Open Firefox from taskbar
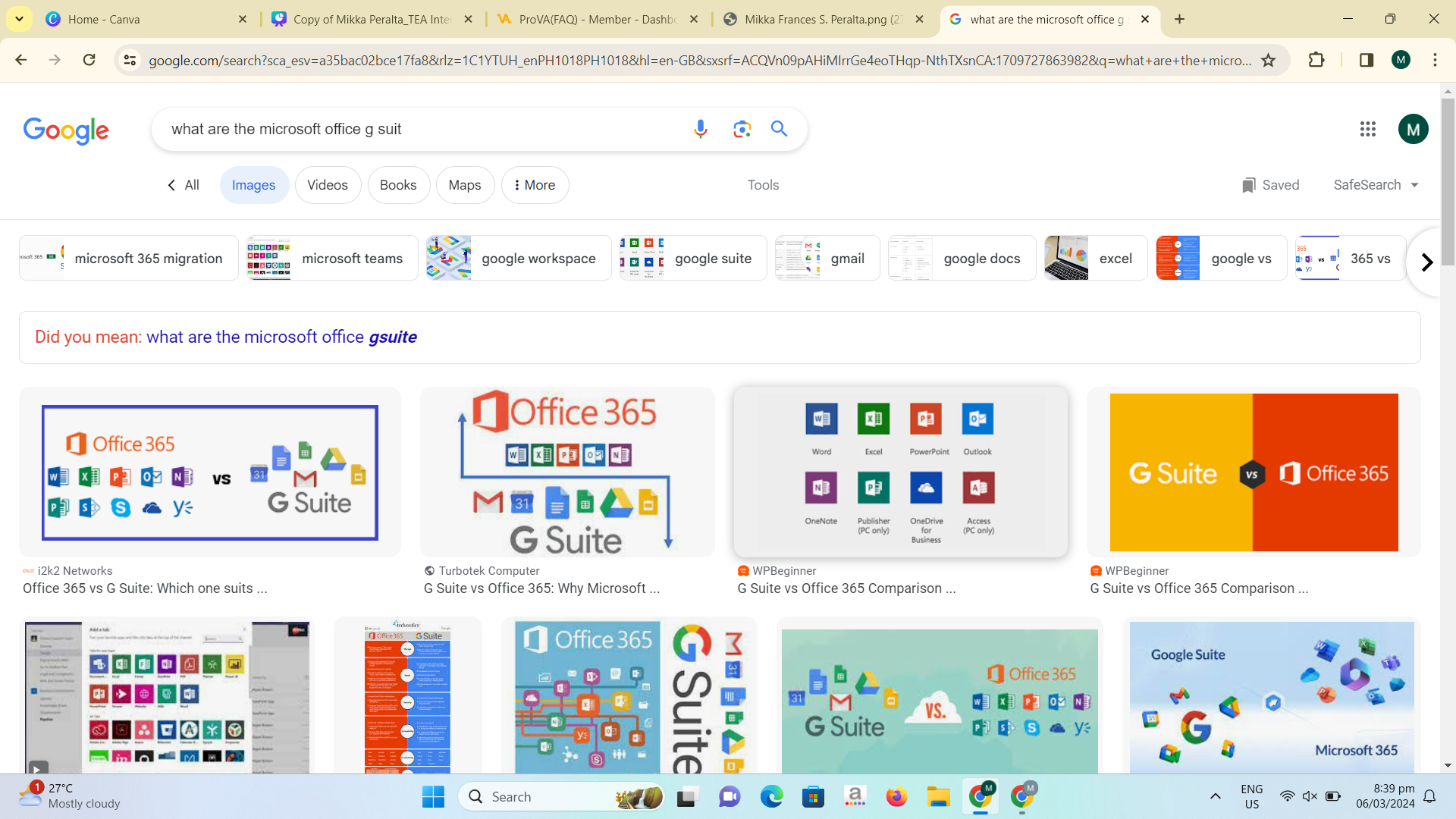The height and width of the screenshot is (819, 1456). 896,797
